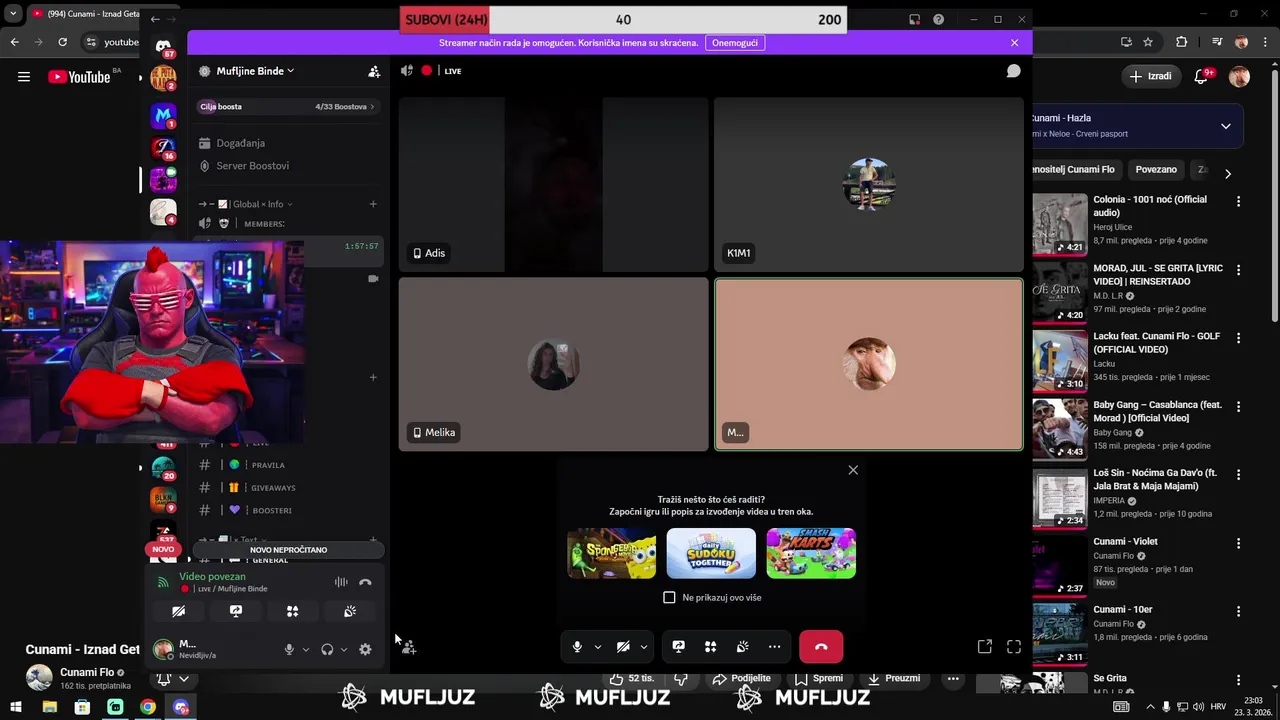The image size is (1280, 720).
Task: Share screen from the voice status panel
Action: coord(236,611)
